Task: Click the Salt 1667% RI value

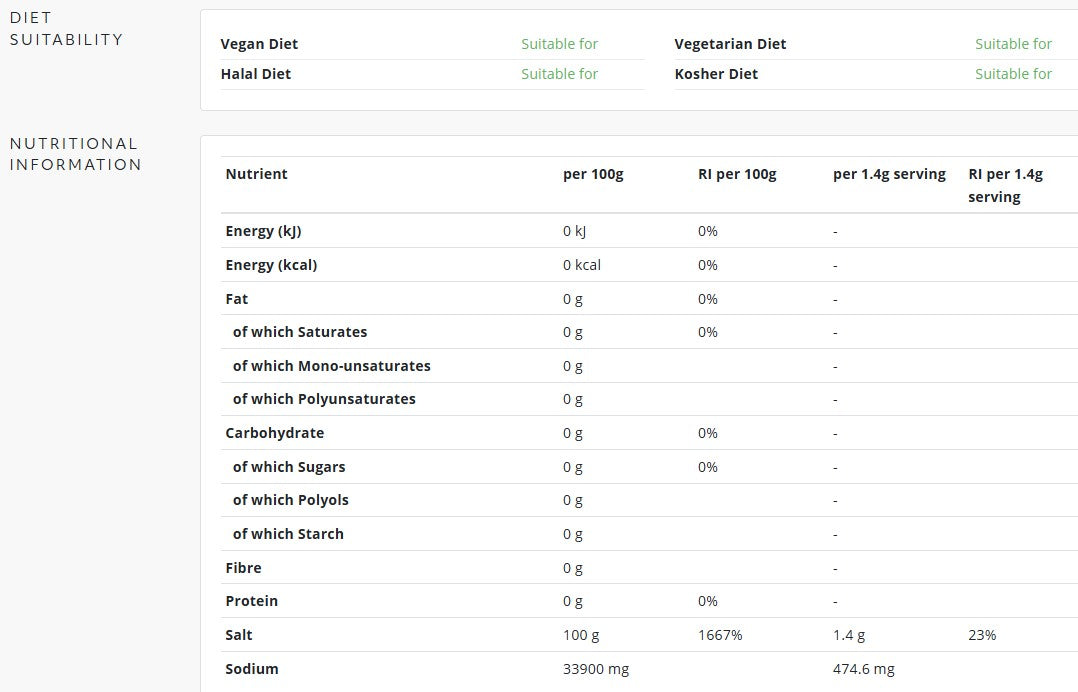Action: 720,635
